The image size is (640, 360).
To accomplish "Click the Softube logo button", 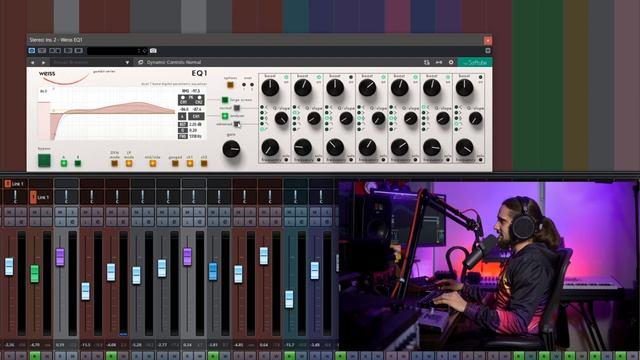I will 475,62.
